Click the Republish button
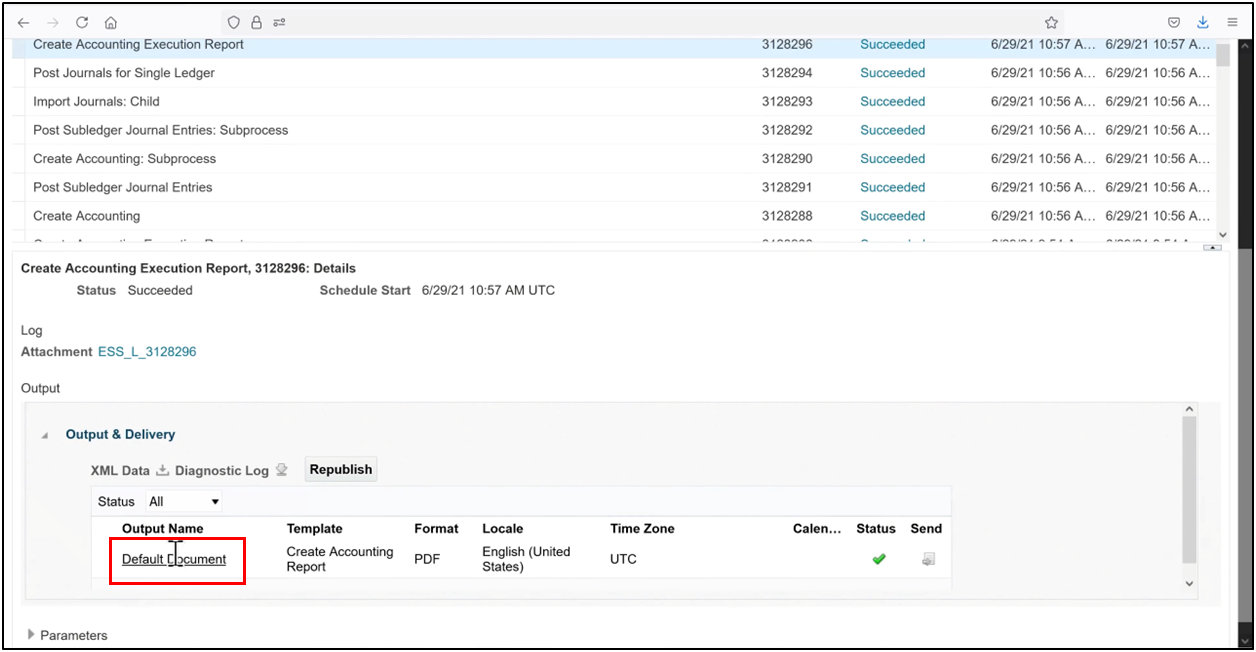The image size is (1256, 652). click(340, 469)
